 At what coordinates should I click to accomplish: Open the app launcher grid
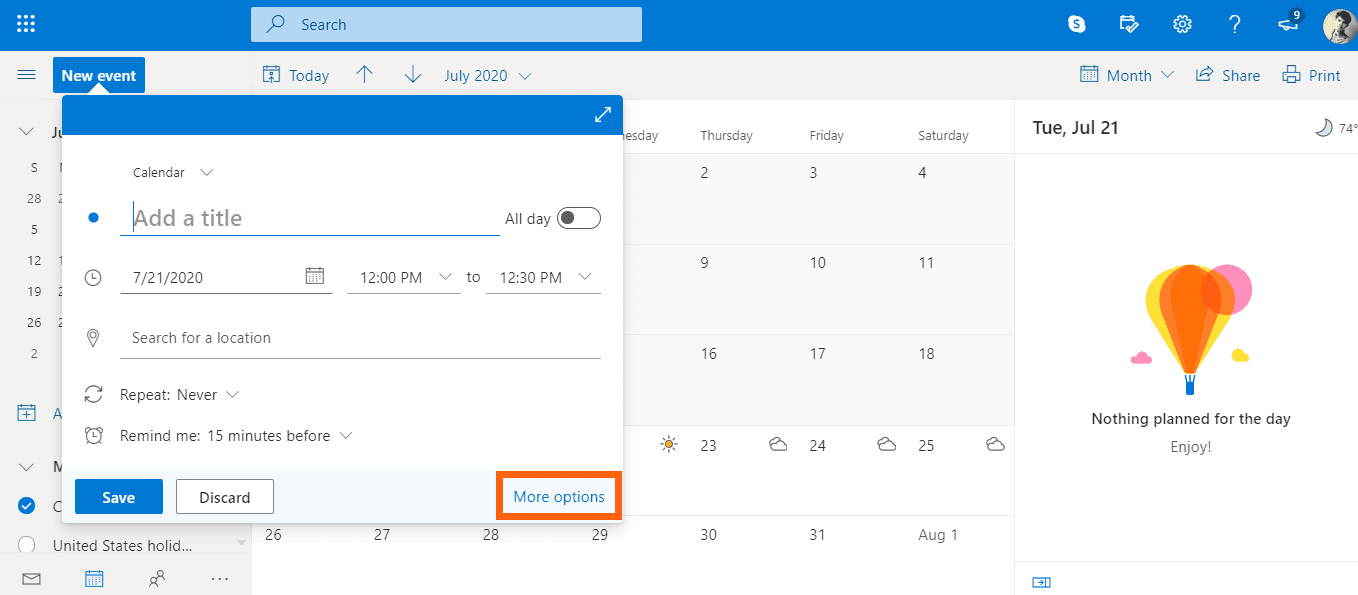[25, 23]
